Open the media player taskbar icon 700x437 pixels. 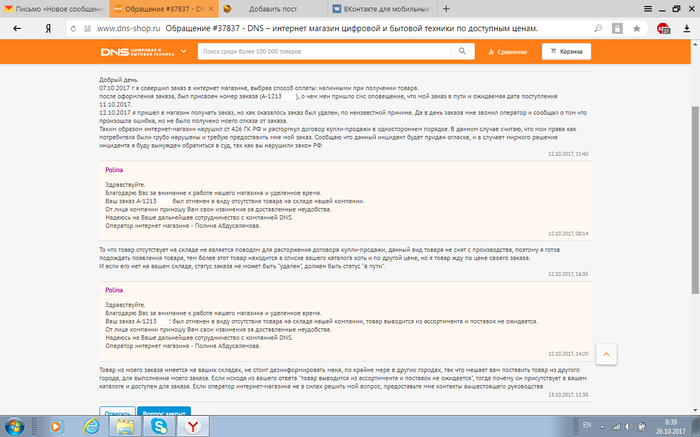(x=56, y=427)
